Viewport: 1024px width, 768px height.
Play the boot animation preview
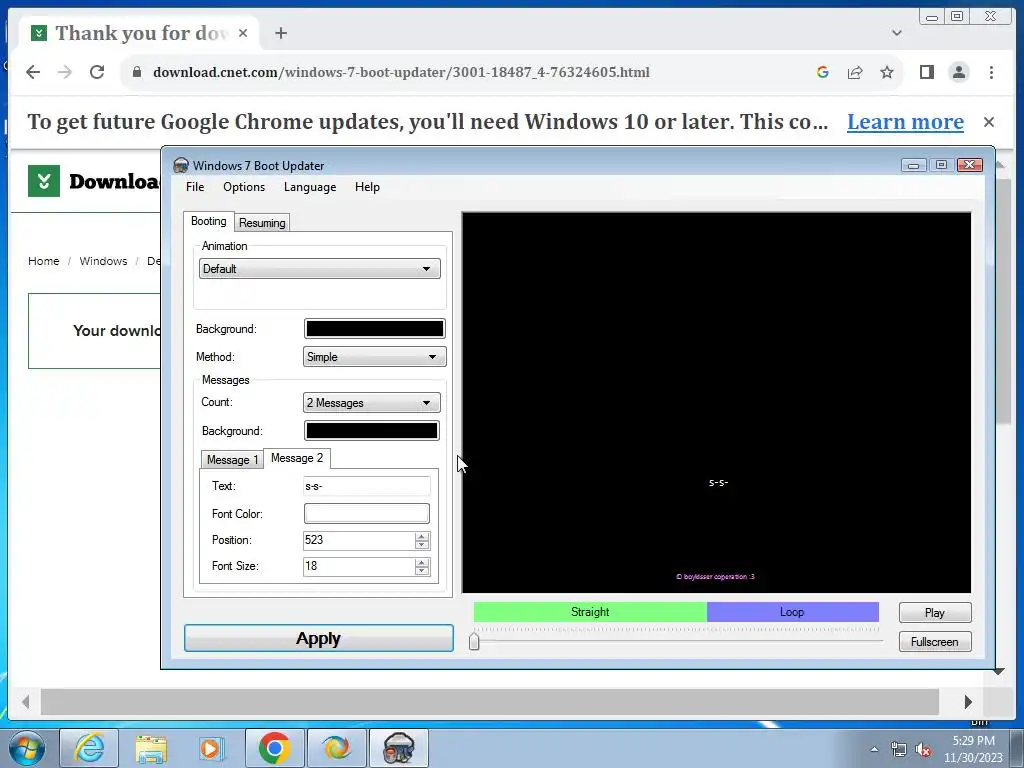tap(935, 613)
